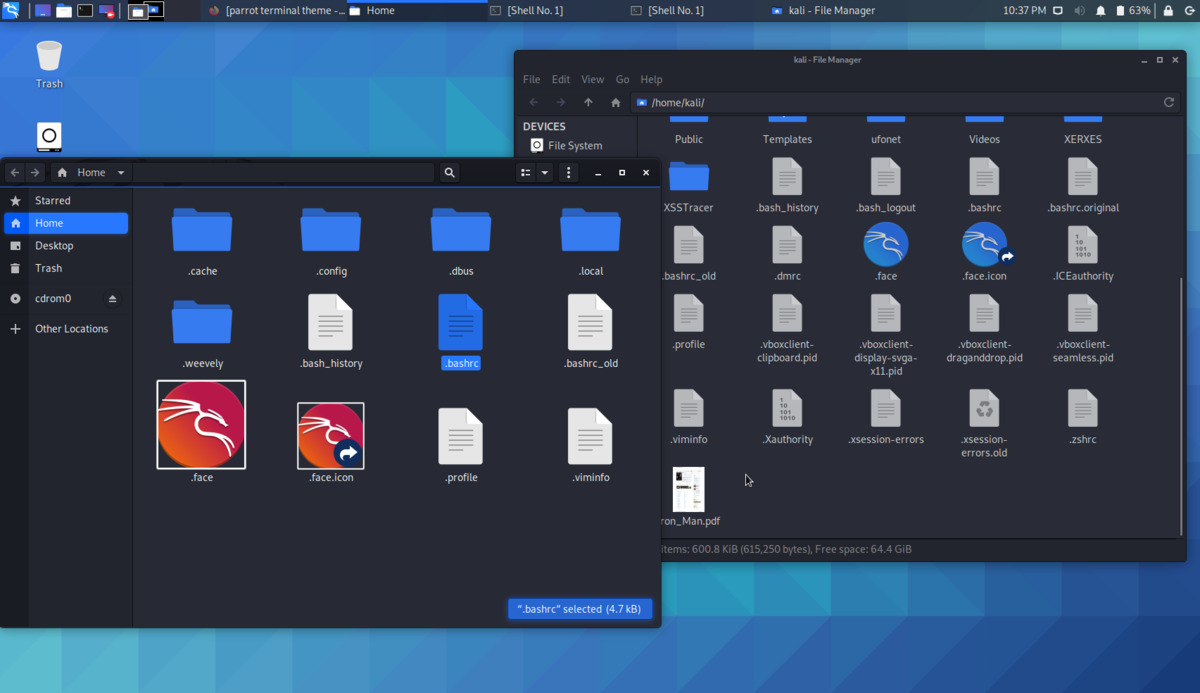This screenshot has height=693, width=1200.
Task: Select the XSSTracer folder
Action: click(x=688, y=187)
